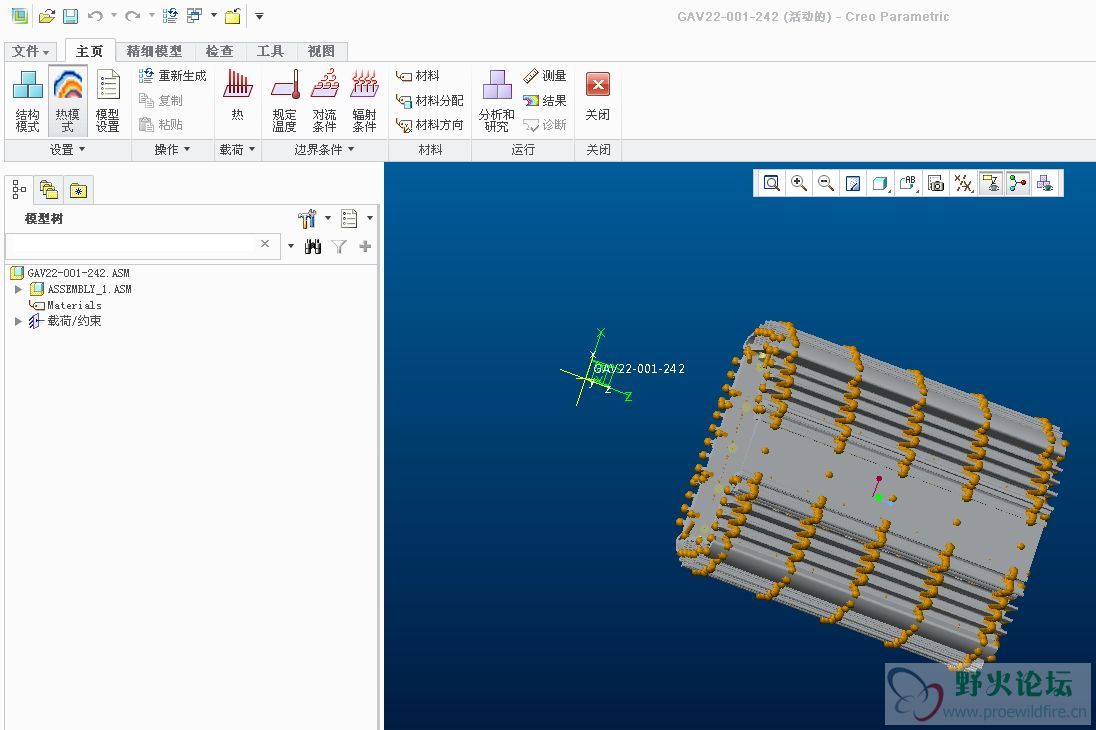Switch to 精细模型 refine model tab
Screen dimensions: 1096x730
154,51
